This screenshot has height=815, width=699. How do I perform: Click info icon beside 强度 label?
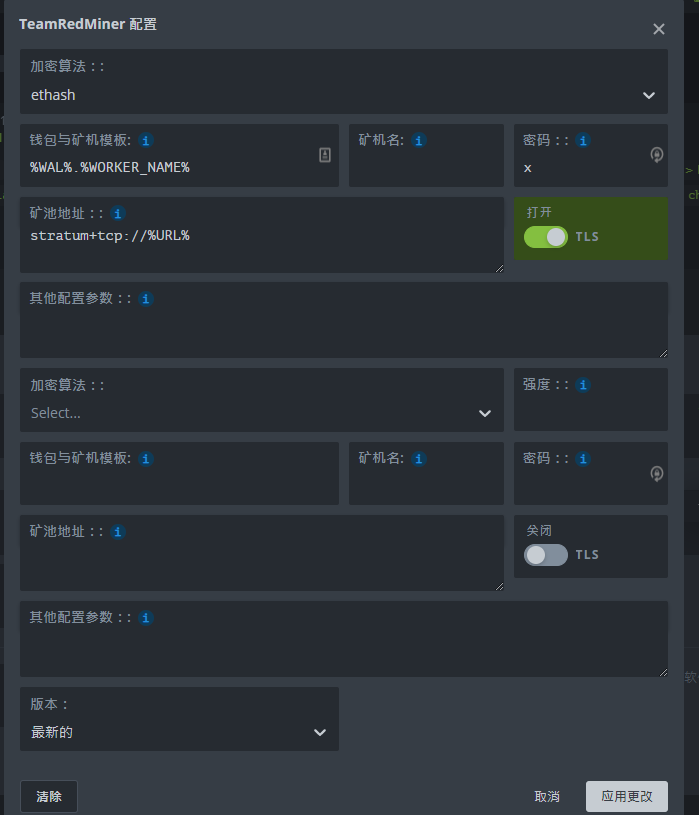583,385
